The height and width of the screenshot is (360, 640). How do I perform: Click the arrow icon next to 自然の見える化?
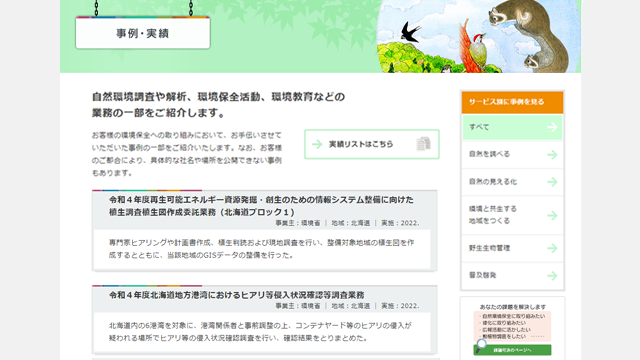coord(552,182)
